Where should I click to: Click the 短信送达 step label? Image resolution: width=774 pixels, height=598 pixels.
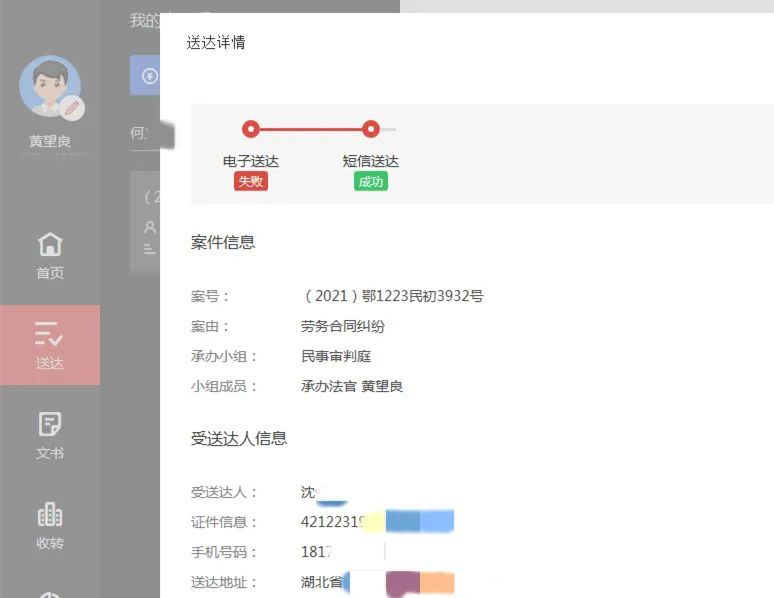click(x=371, y=161)
